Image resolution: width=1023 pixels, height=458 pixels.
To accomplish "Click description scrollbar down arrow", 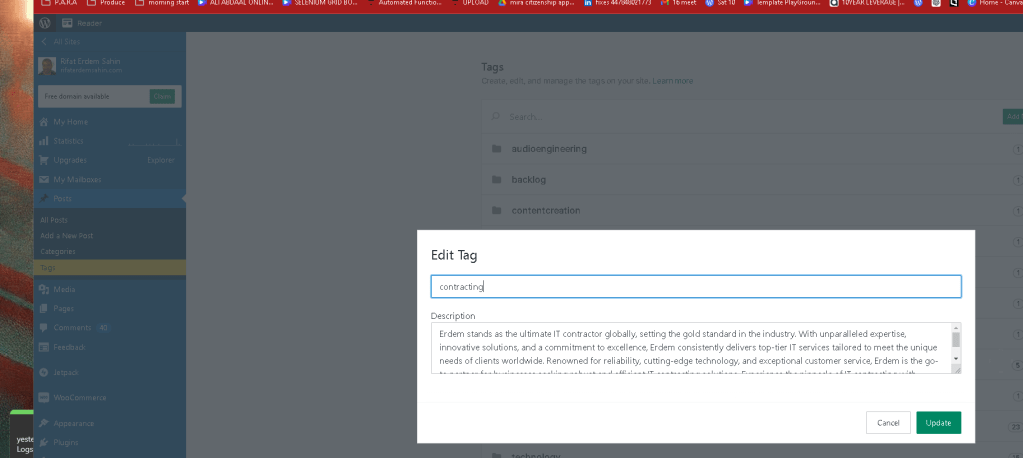I will 956,359.
